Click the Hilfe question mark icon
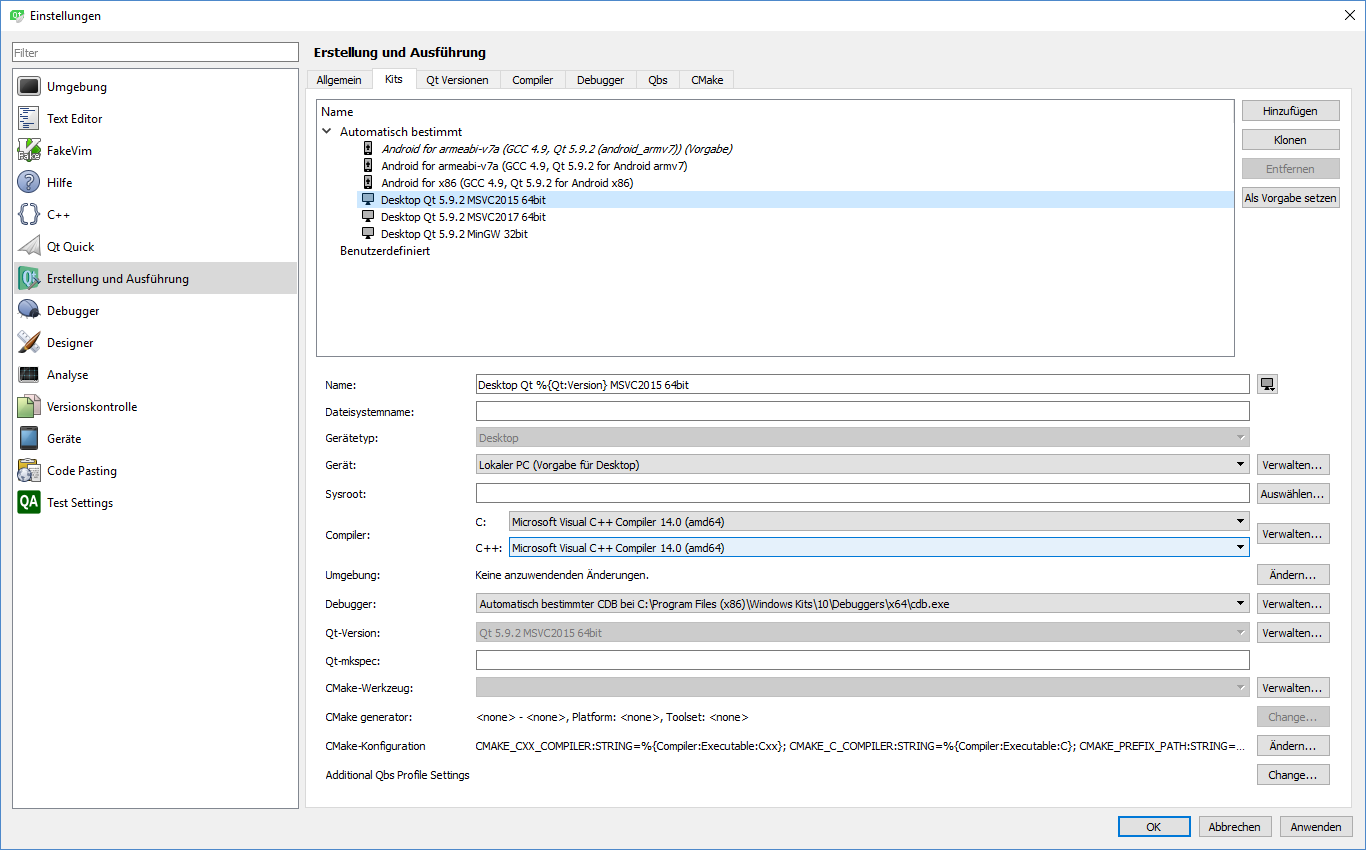The image size is (1366, 850). pos(29,183)
